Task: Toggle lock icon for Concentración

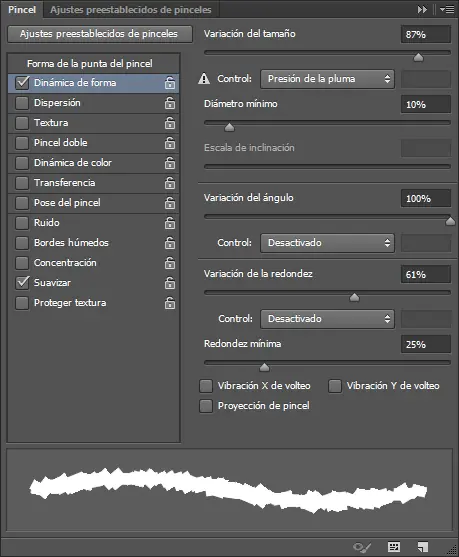Action: 170,263
